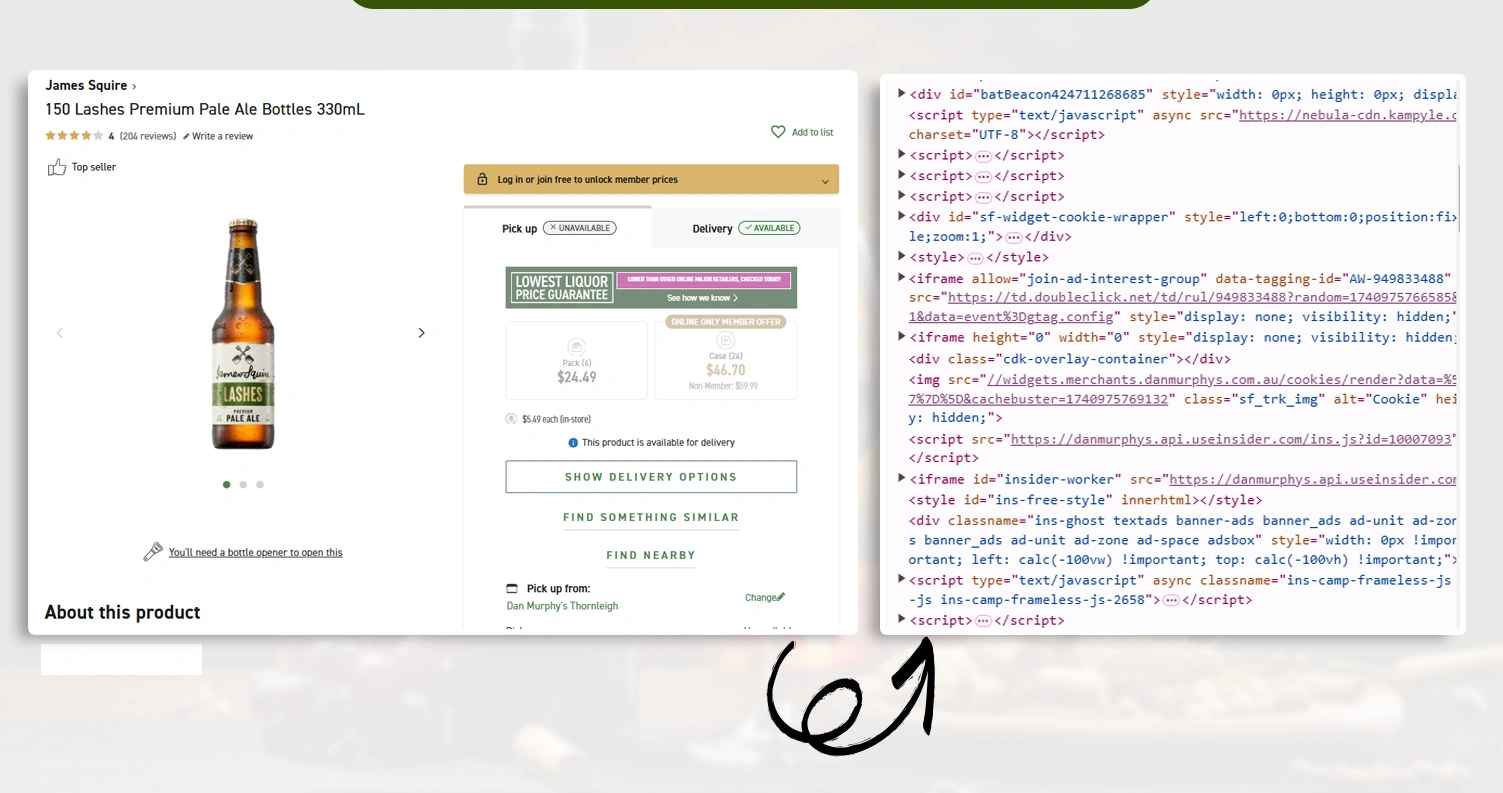Click the next arrow on the image carousel
1503x793 pixels.
tap(421, 332)
